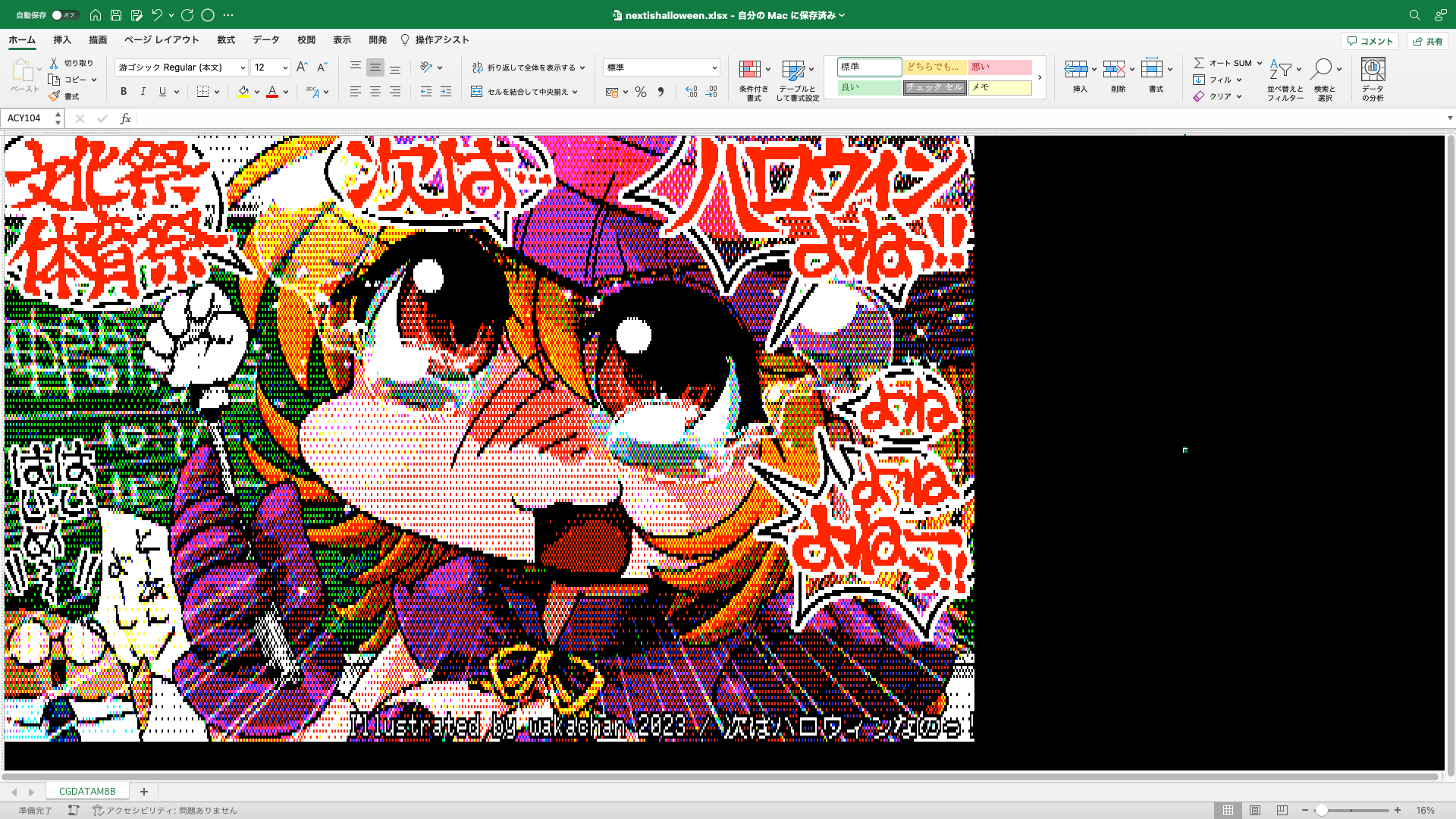1456x819 pixels.
Task: Switch to 数式 (Formulas) tab
Action: tap(226, 39)
